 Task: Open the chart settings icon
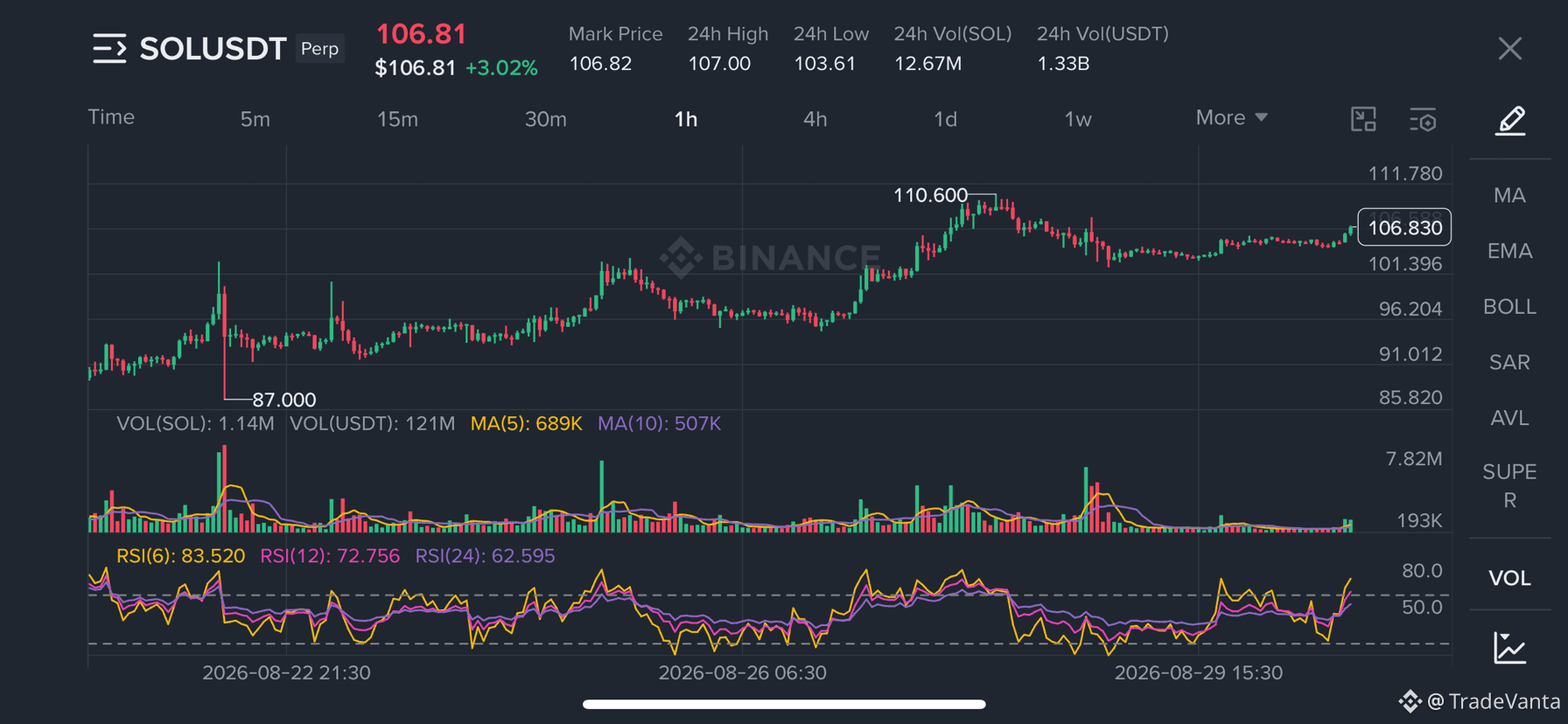[1424, 120]
